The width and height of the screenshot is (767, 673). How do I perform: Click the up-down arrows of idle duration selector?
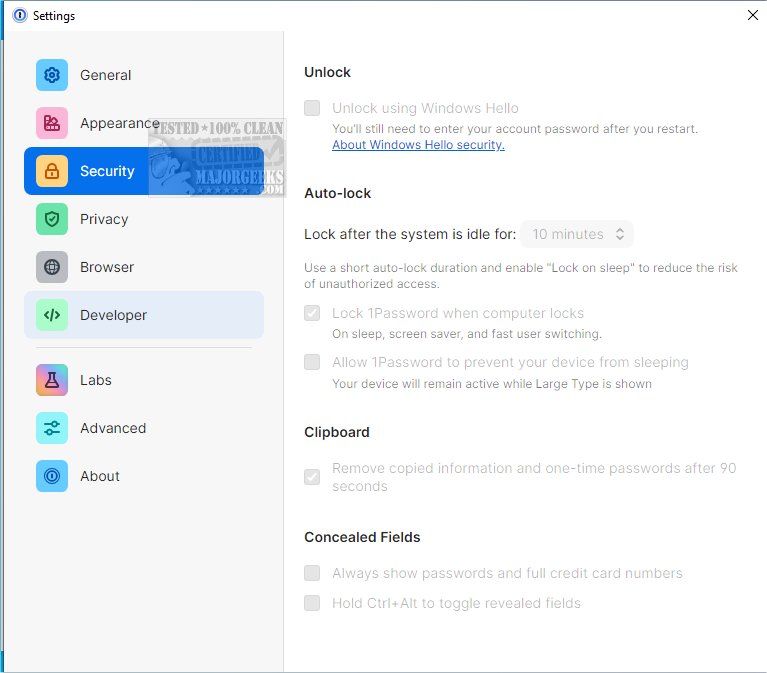click(x=620, y=234)
